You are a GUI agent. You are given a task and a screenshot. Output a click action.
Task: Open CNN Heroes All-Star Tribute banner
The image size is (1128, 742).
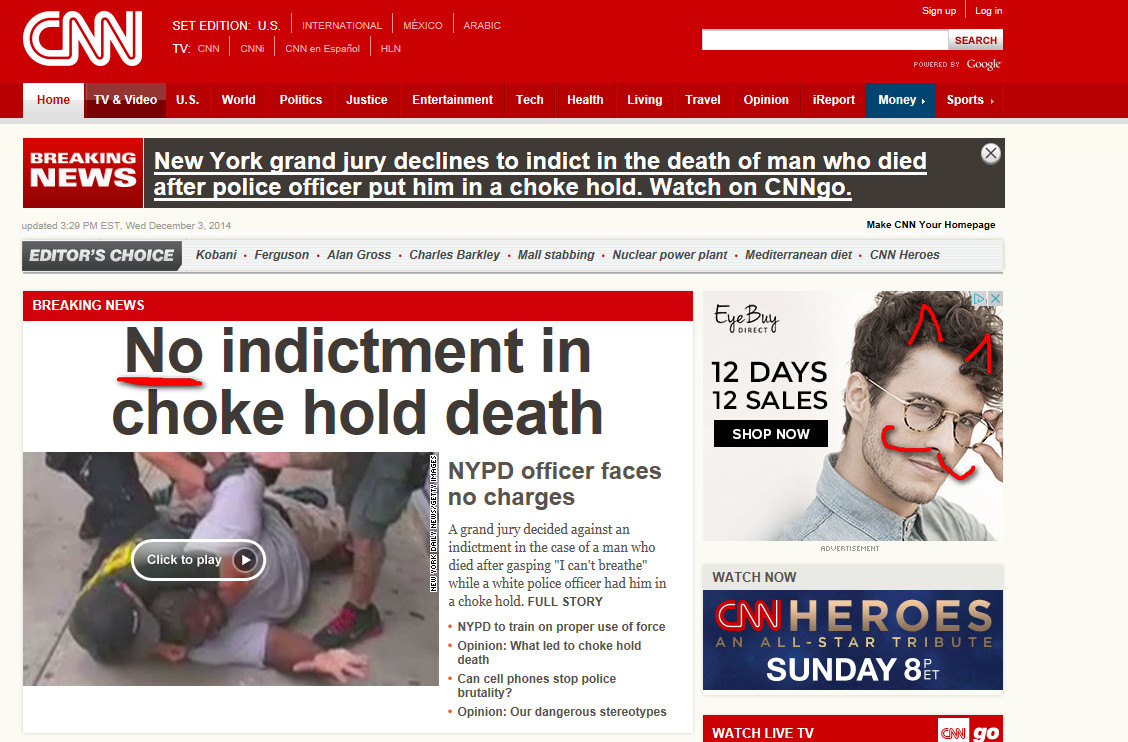tap(852, 640)
